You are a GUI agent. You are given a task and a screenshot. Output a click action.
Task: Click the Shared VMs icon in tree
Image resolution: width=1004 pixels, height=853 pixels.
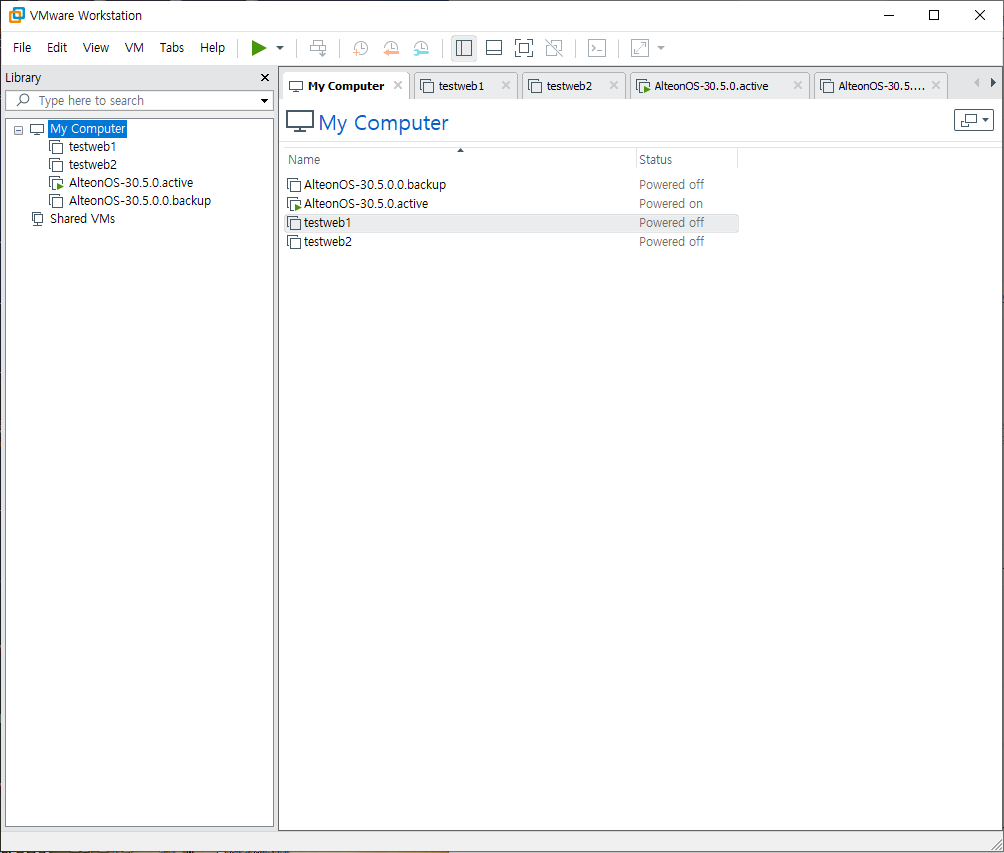[38, 219]
